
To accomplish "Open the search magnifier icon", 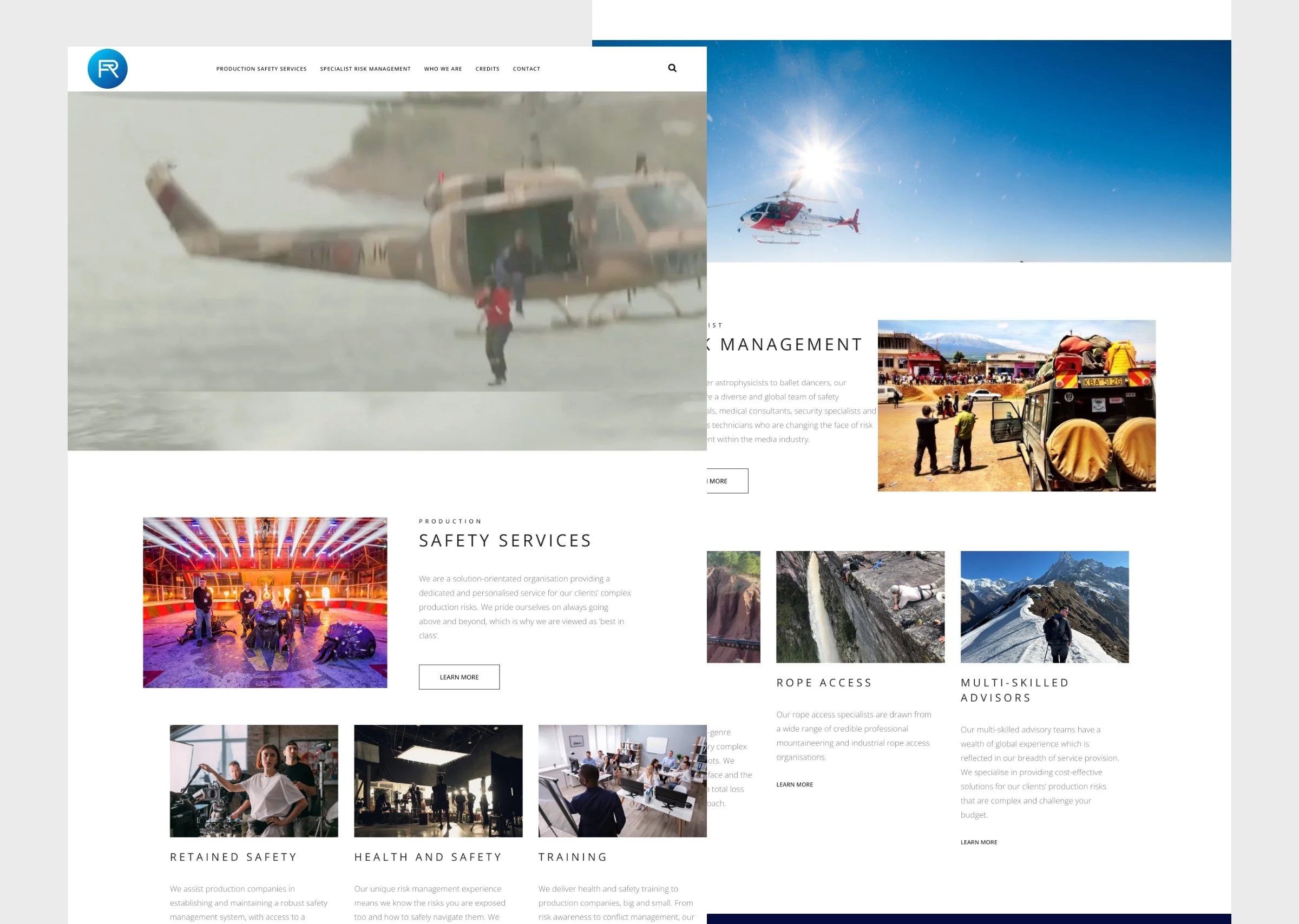I will coord(672,68).
